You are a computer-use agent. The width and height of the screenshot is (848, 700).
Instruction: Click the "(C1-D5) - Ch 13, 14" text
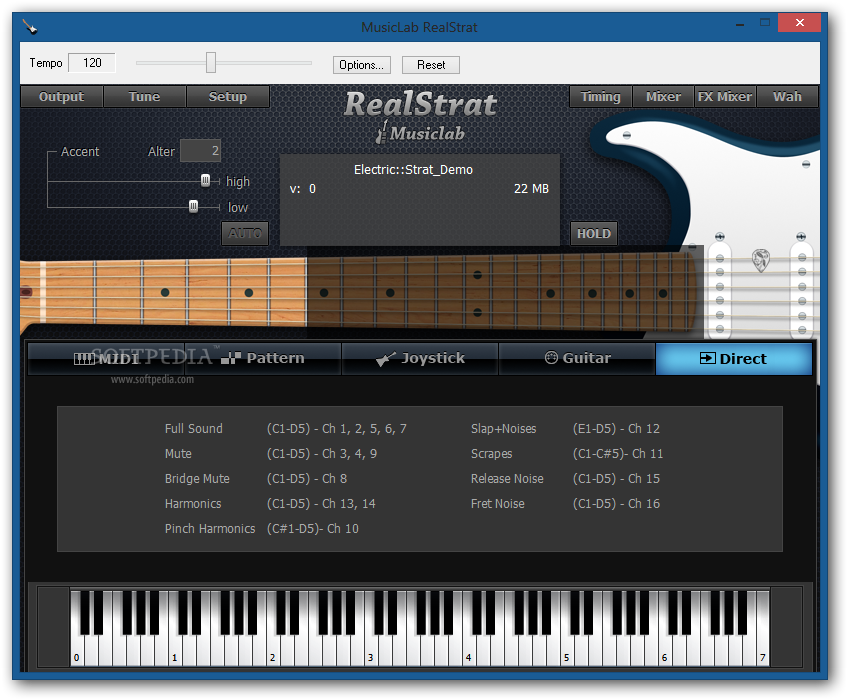tap(321, 504)
